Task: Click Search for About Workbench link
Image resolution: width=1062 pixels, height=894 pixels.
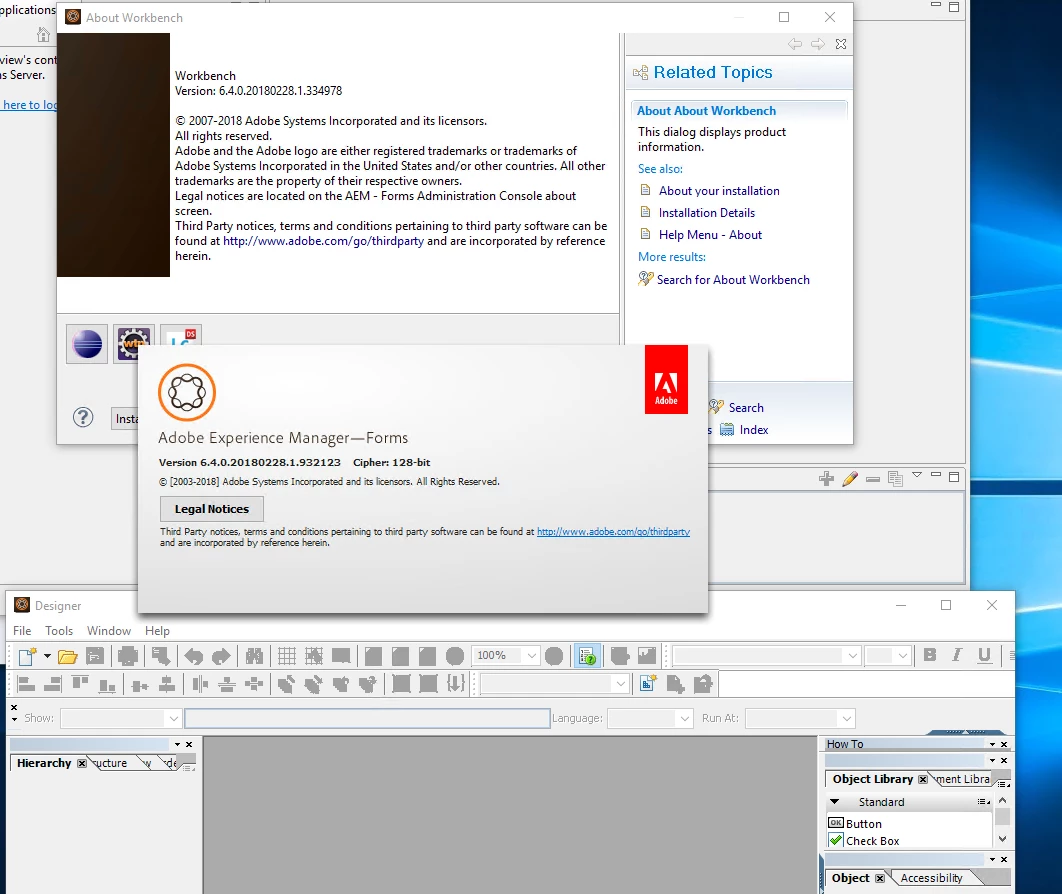Action: click(733, 280)
